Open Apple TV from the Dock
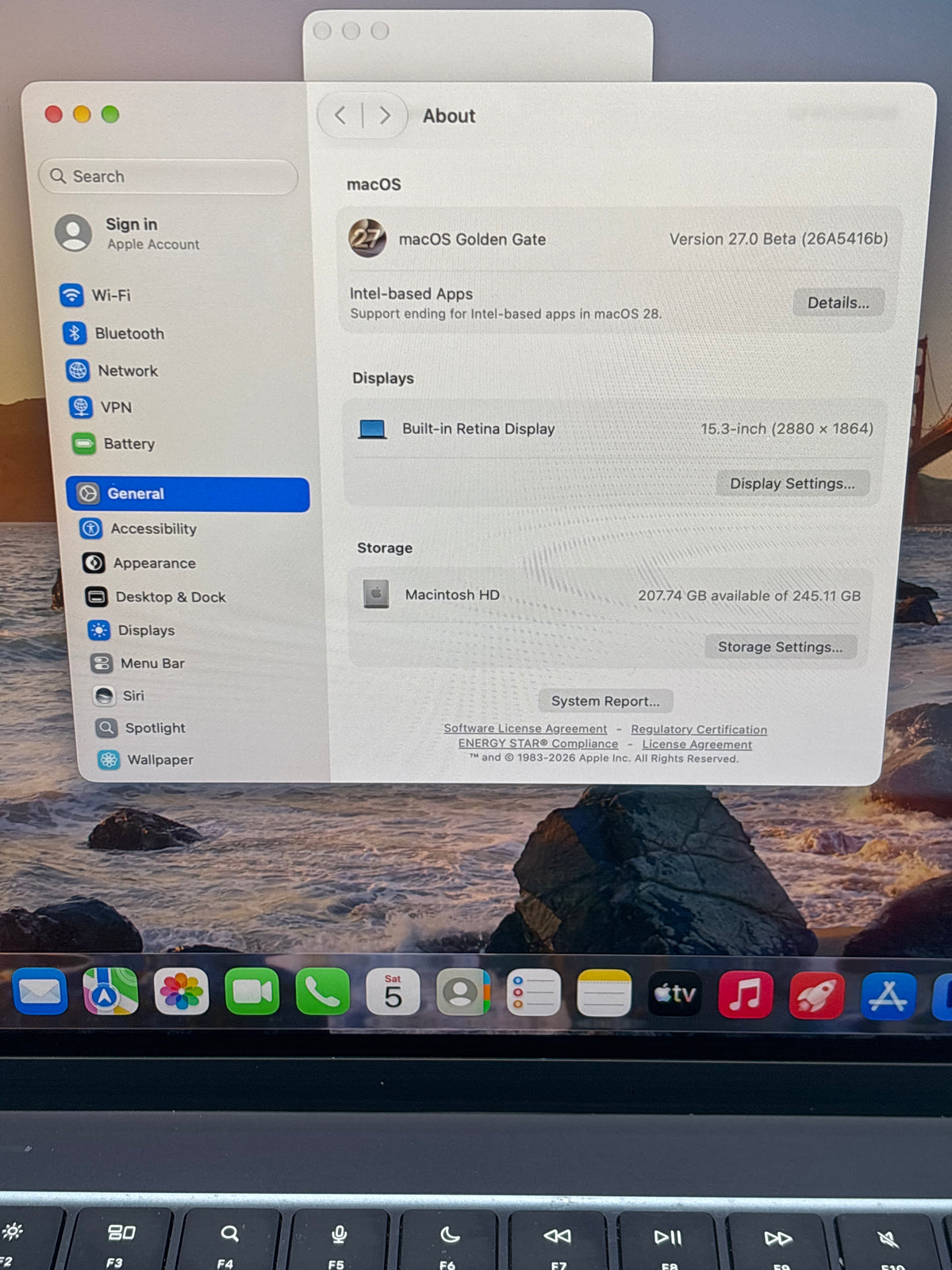 [x=675, y=993]
